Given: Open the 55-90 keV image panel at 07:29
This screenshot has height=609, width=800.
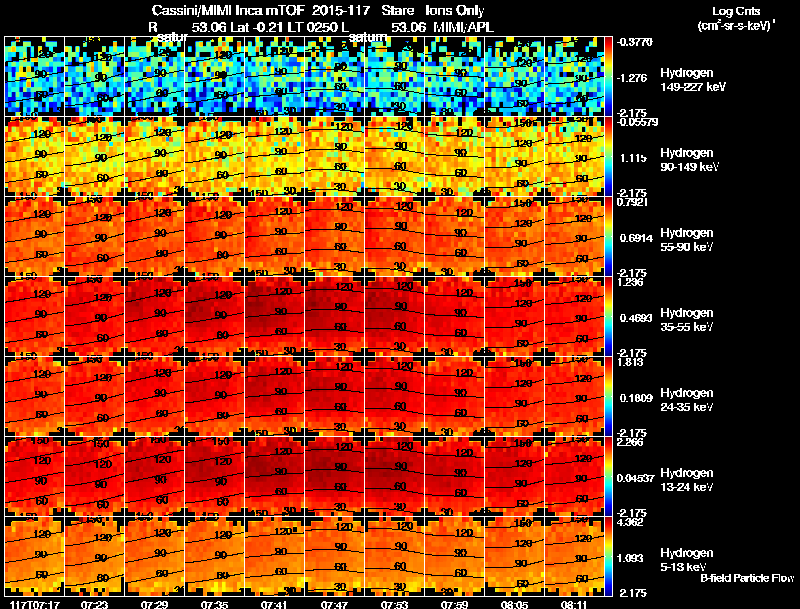Looking at the screenshot, I should [x=155, y=236].
